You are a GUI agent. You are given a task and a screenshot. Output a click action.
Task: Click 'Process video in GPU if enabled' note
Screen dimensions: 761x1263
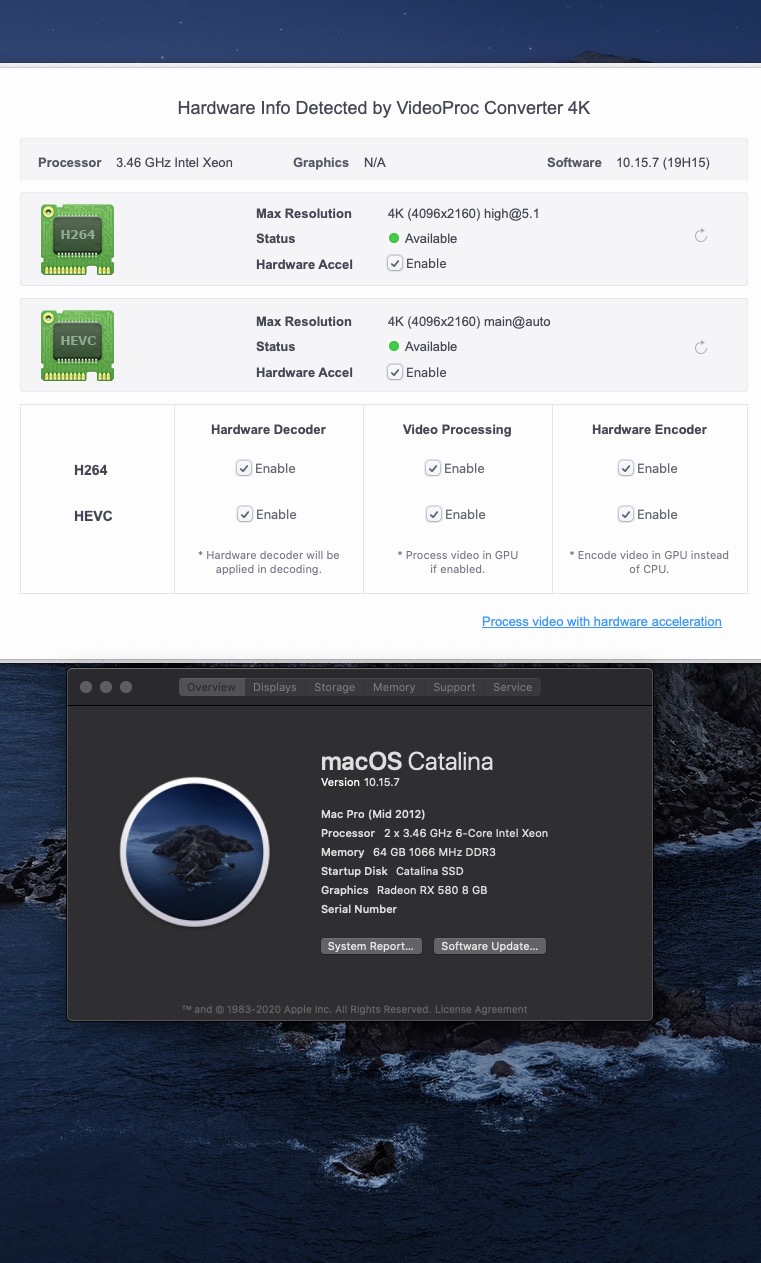point(458,562)
